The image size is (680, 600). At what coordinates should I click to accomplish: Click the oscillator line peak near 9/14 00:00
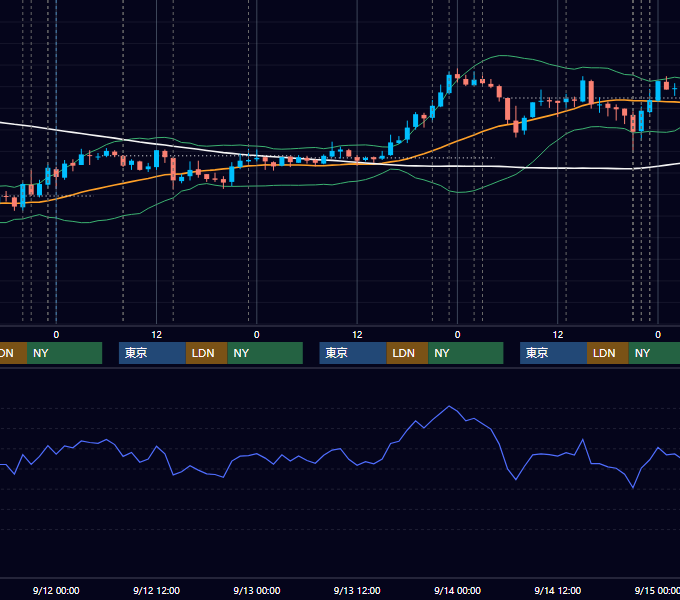click(x=449, y=406)
